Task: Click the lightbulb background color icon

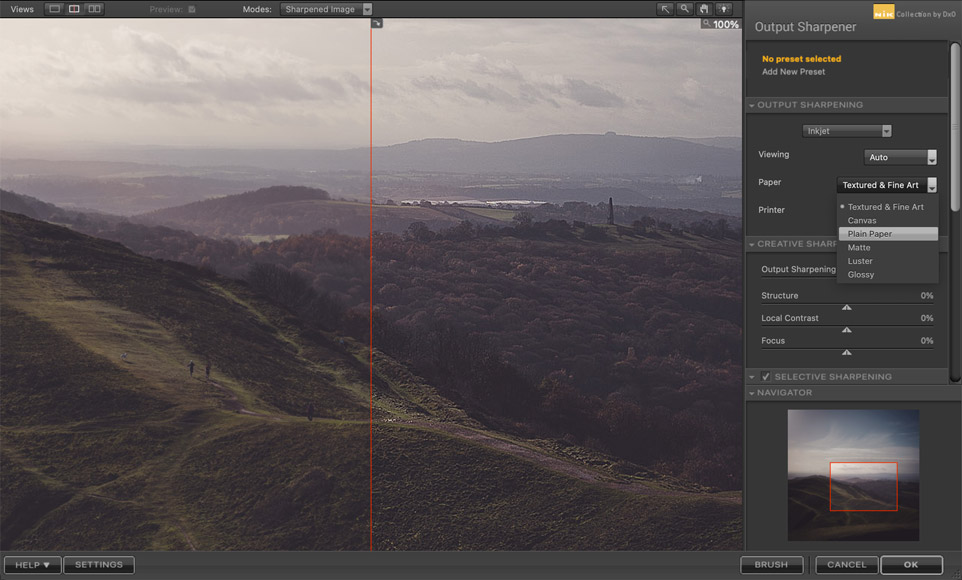Action: pos(723,9)
